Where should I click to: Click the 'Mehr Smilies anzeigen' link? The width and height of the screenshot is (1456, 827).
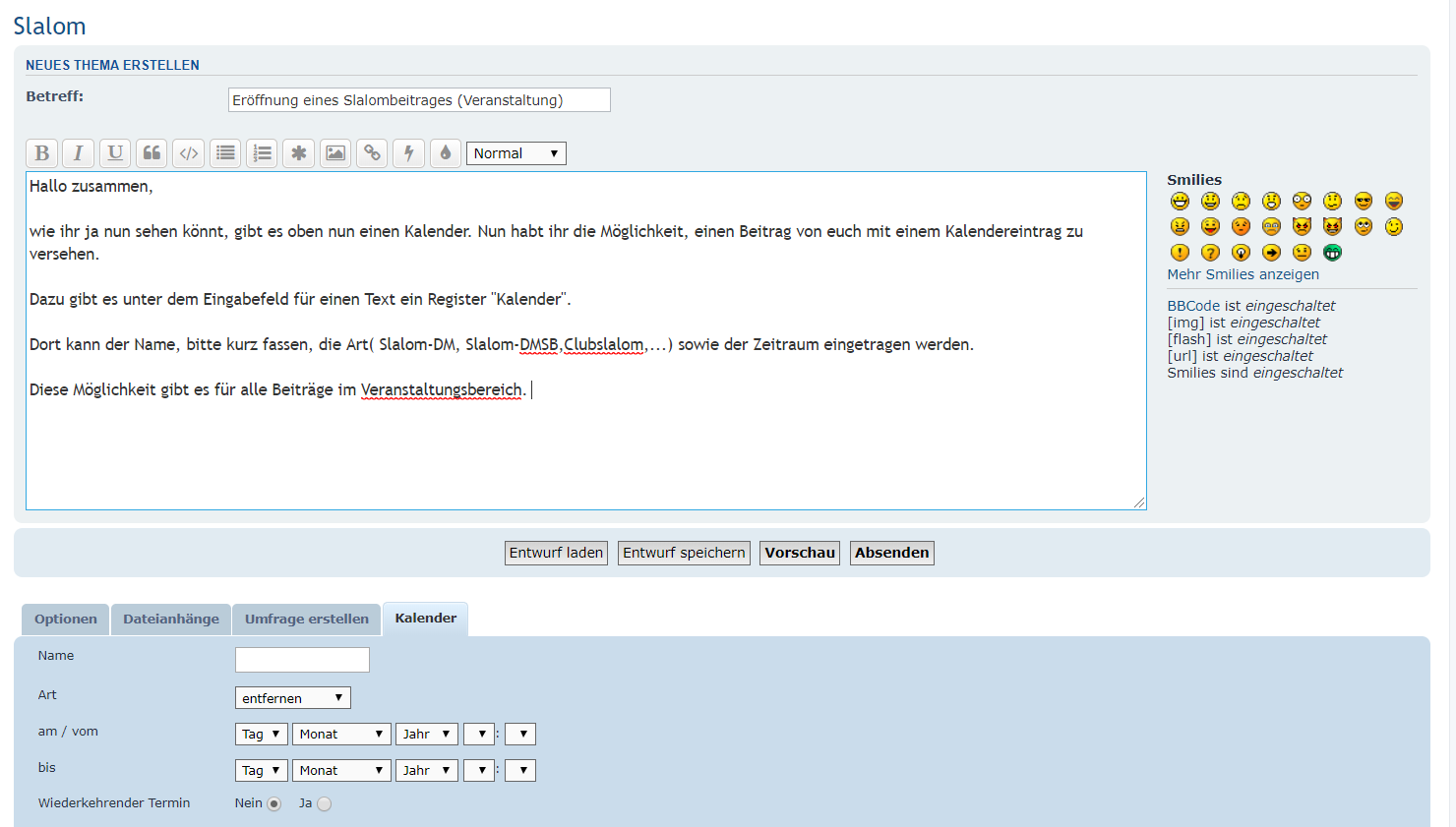(x=1243, y=274)
